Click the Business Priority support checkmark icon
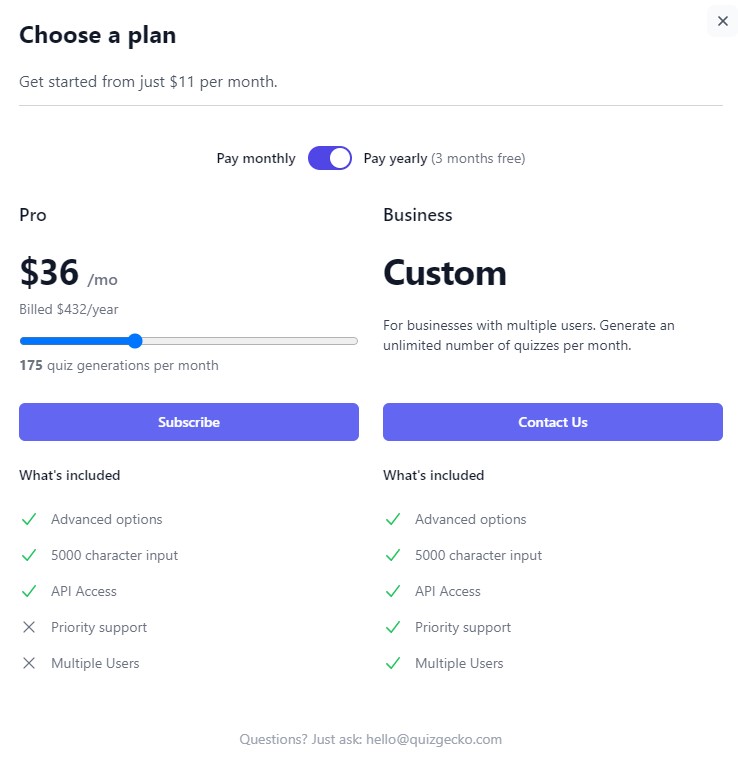 pos(393,627)
